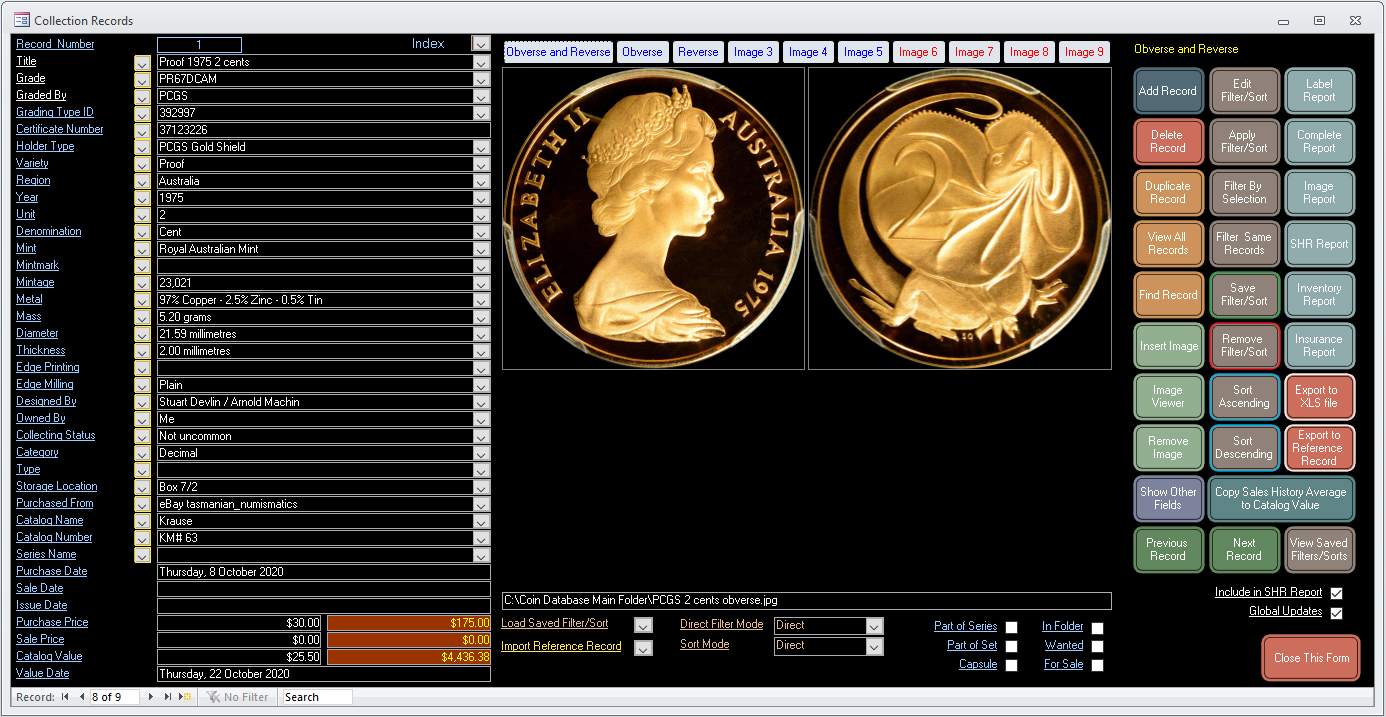Go to first record navigation arrow
The height and width of the screenshot is (717, 1386).
point(65,697)
